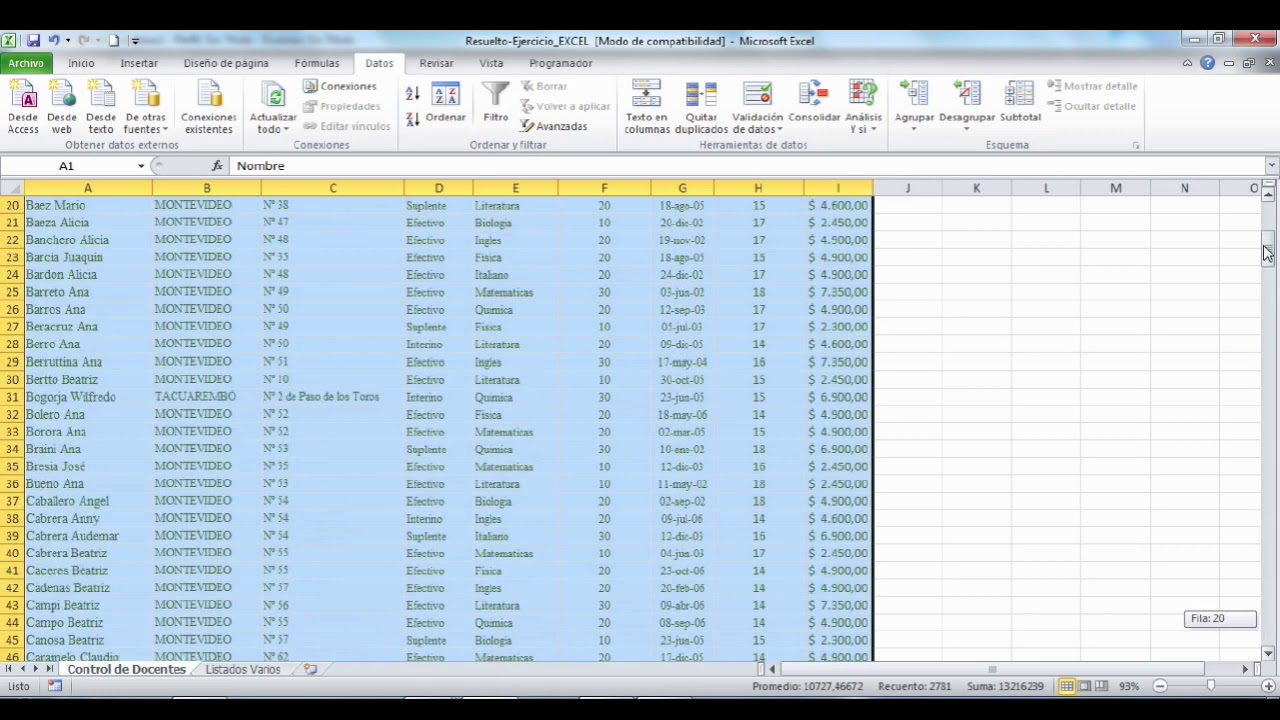Switch to the Fórmulas tab

[317, 63]
